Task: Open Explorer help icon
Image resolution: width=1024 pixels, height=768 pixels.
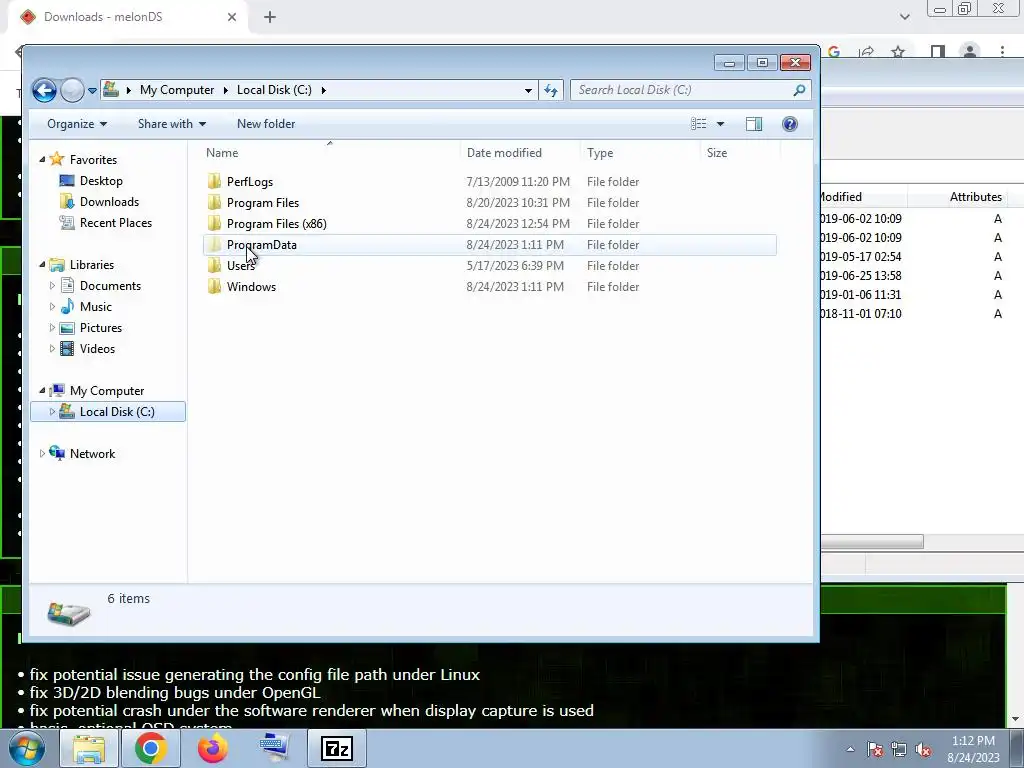Action: click(x=790, y=124)
